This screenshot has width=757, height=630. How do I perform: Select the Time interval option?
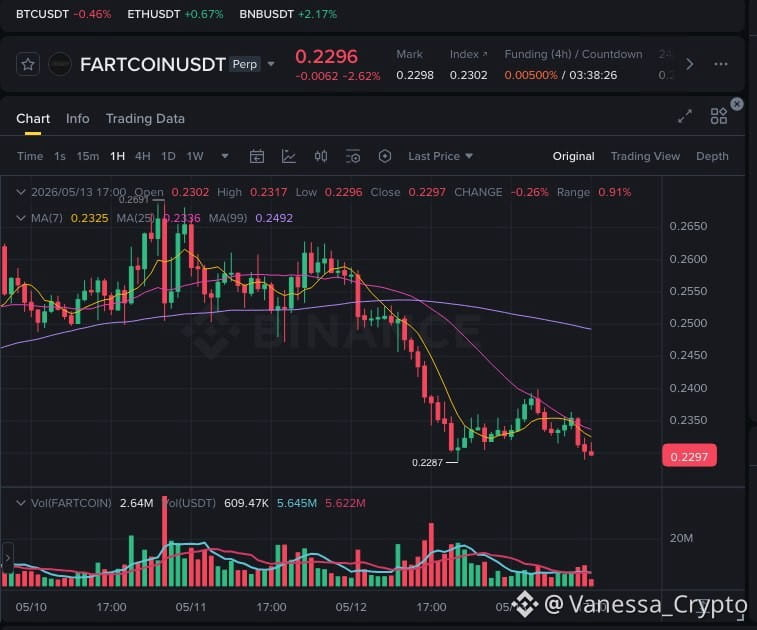(30, 156)
